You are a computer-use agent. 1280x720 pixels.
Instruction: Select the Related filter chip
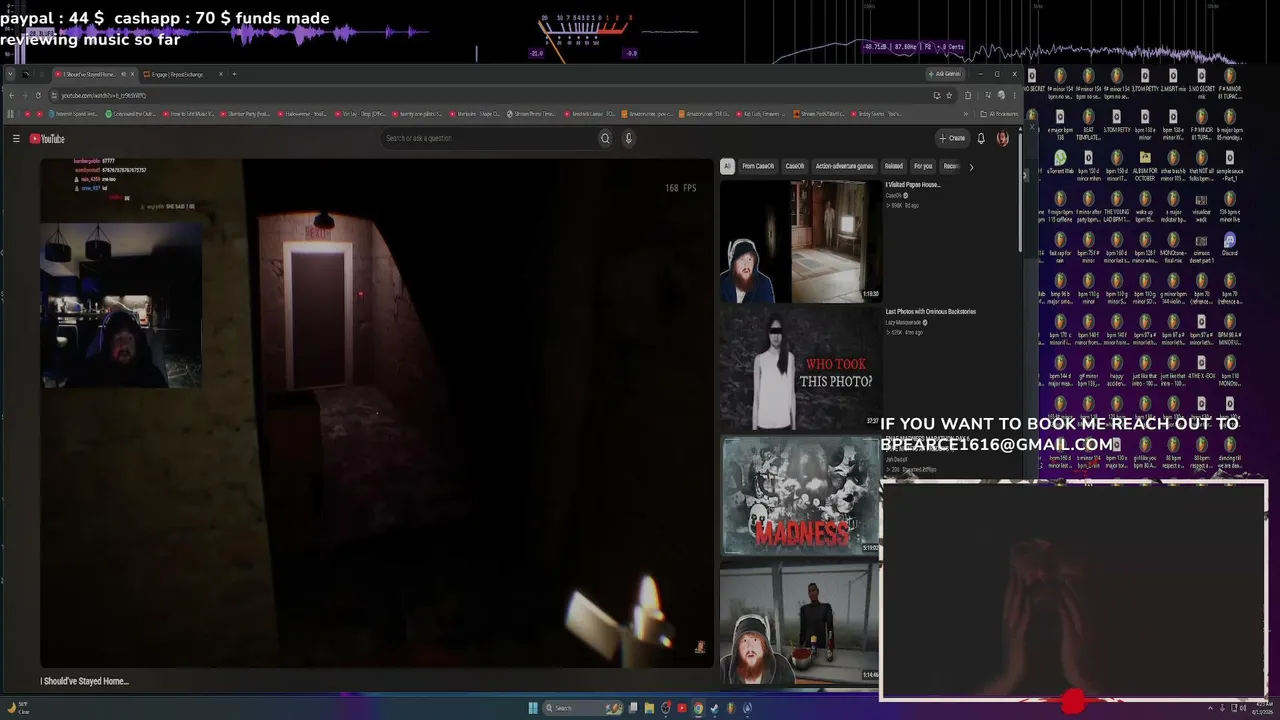coord(893,166)
